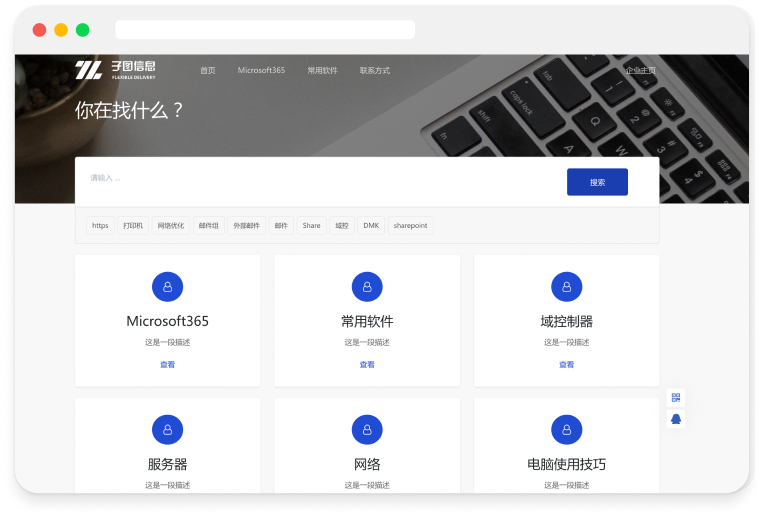Select the 外部邮件 keyword tag
The height and width of the screenshot is (517, 764).
247,226
